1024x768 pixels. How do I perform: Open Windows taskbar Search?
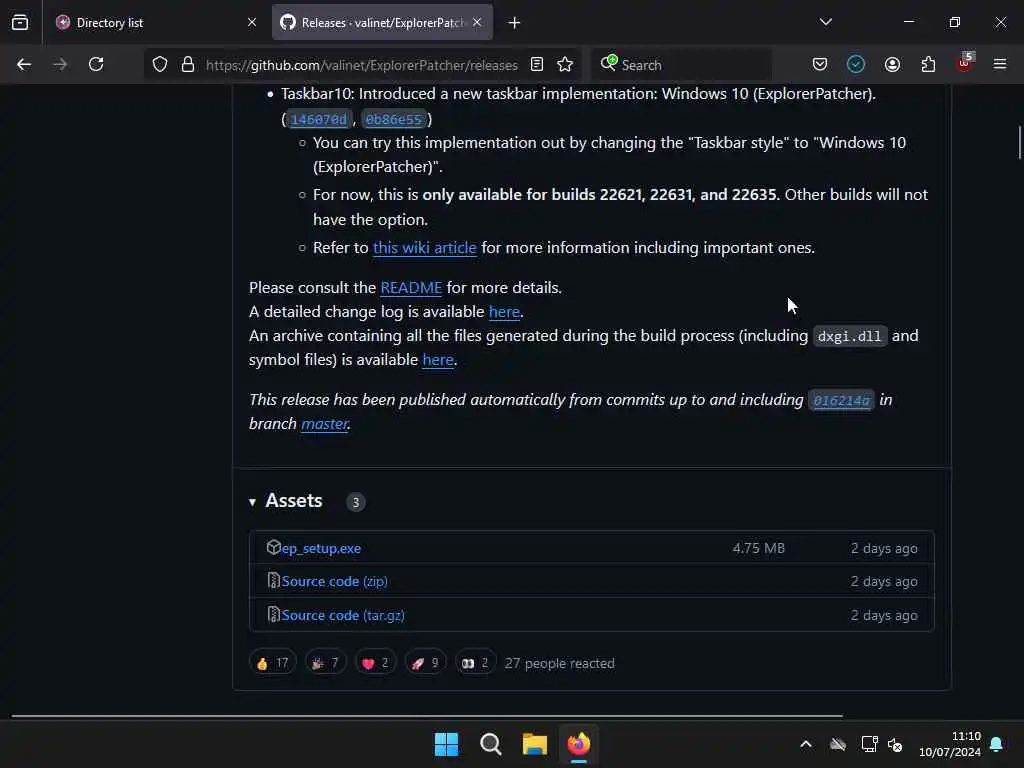click(x=490, y=744)
